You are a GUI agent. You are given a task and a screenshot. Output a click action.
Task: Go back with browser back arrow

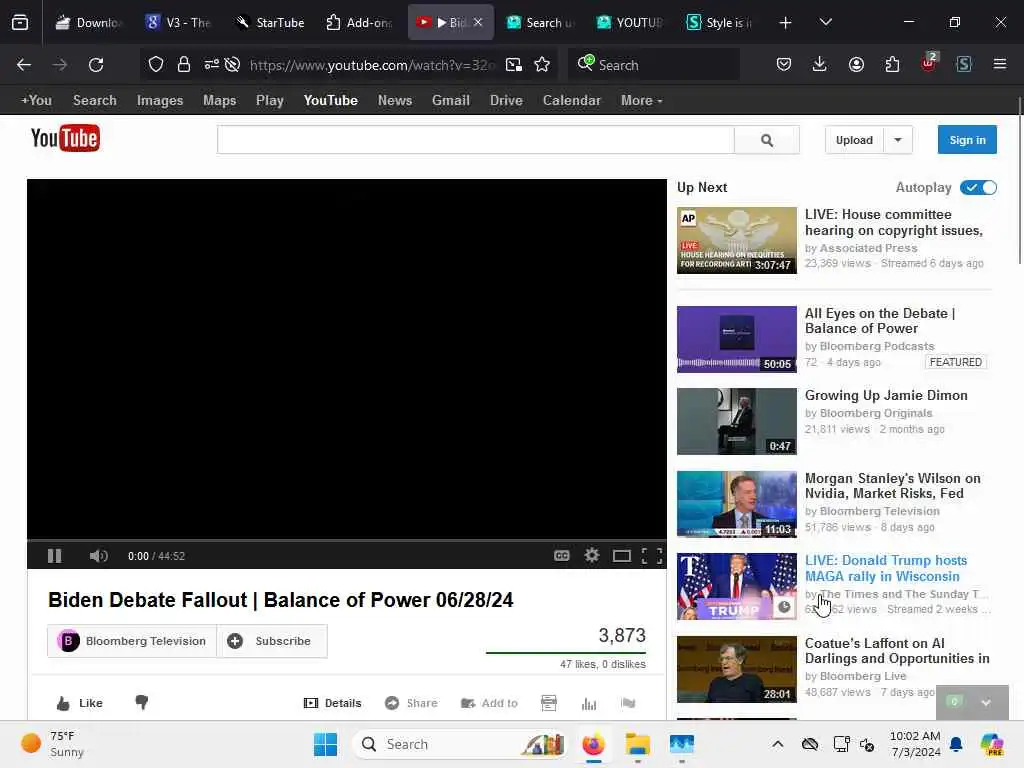pos(24,65)
